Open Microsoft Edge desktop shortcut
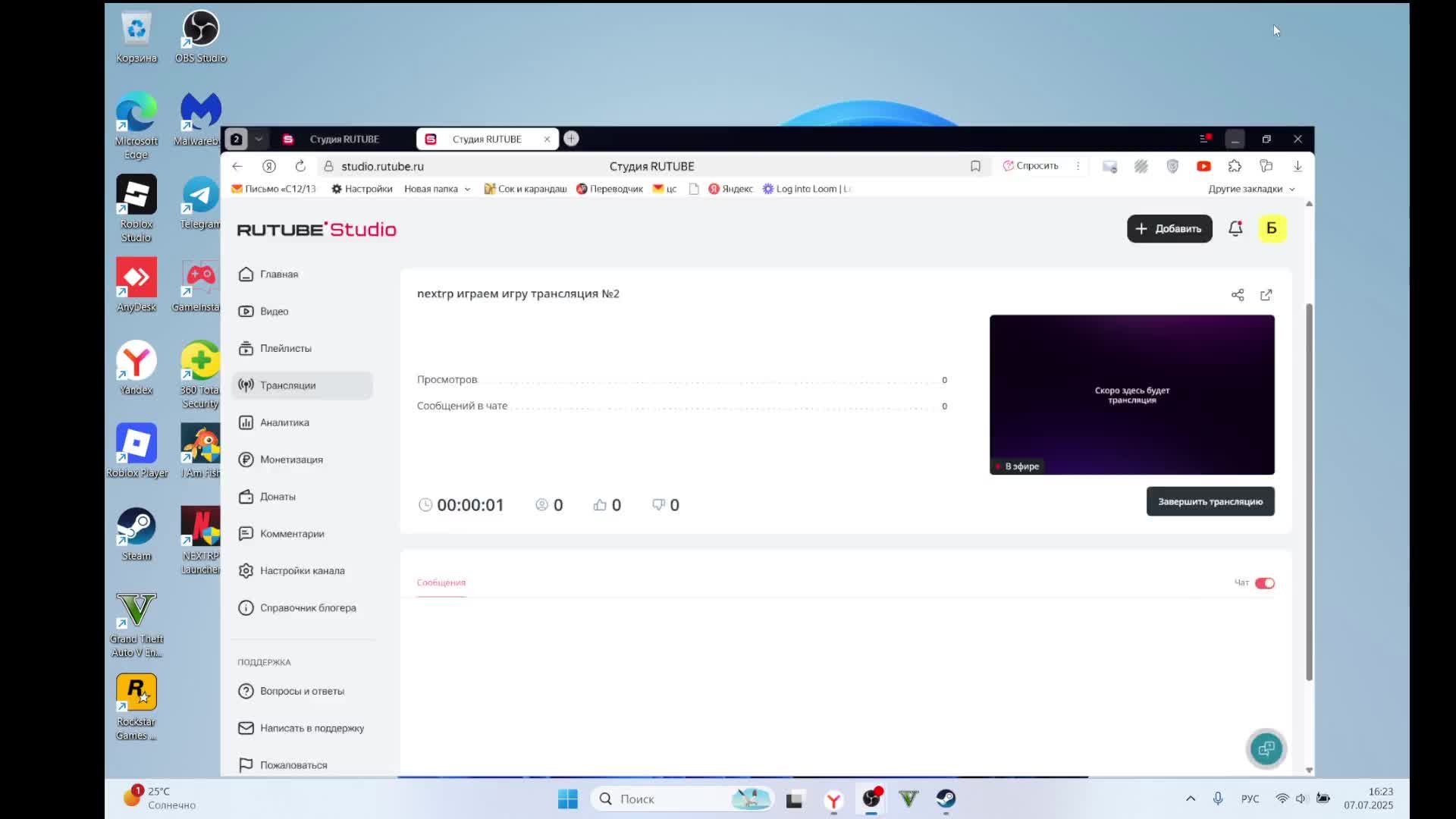Viewport: 1456px width, 819px height. 136,126
